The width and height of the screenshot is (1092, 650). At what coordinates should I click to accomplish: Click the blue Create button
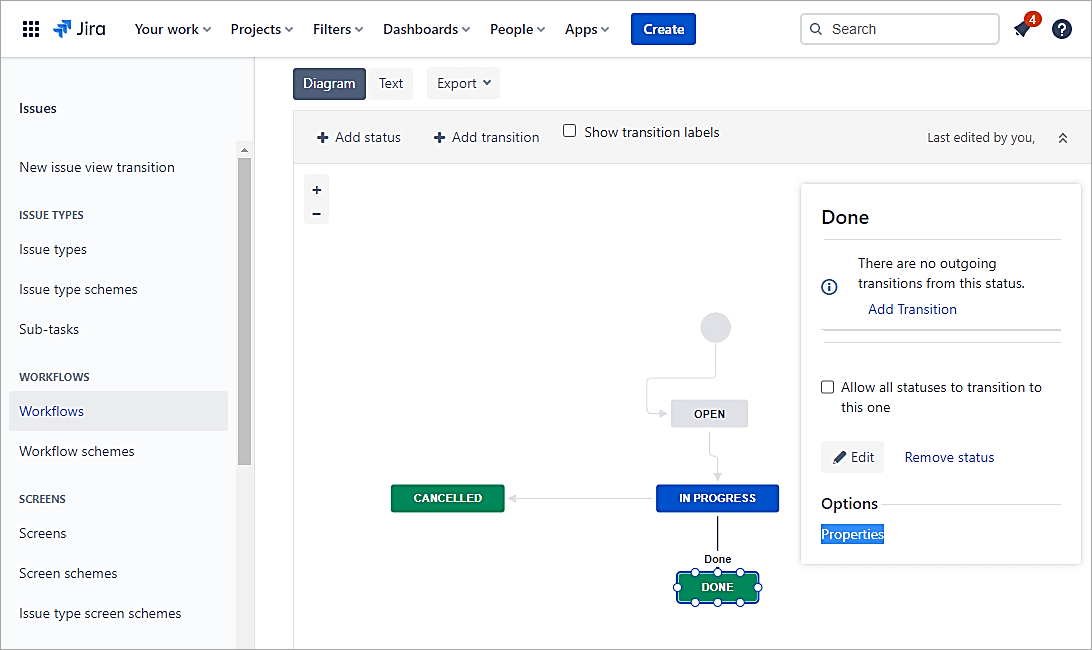point(663,29)
